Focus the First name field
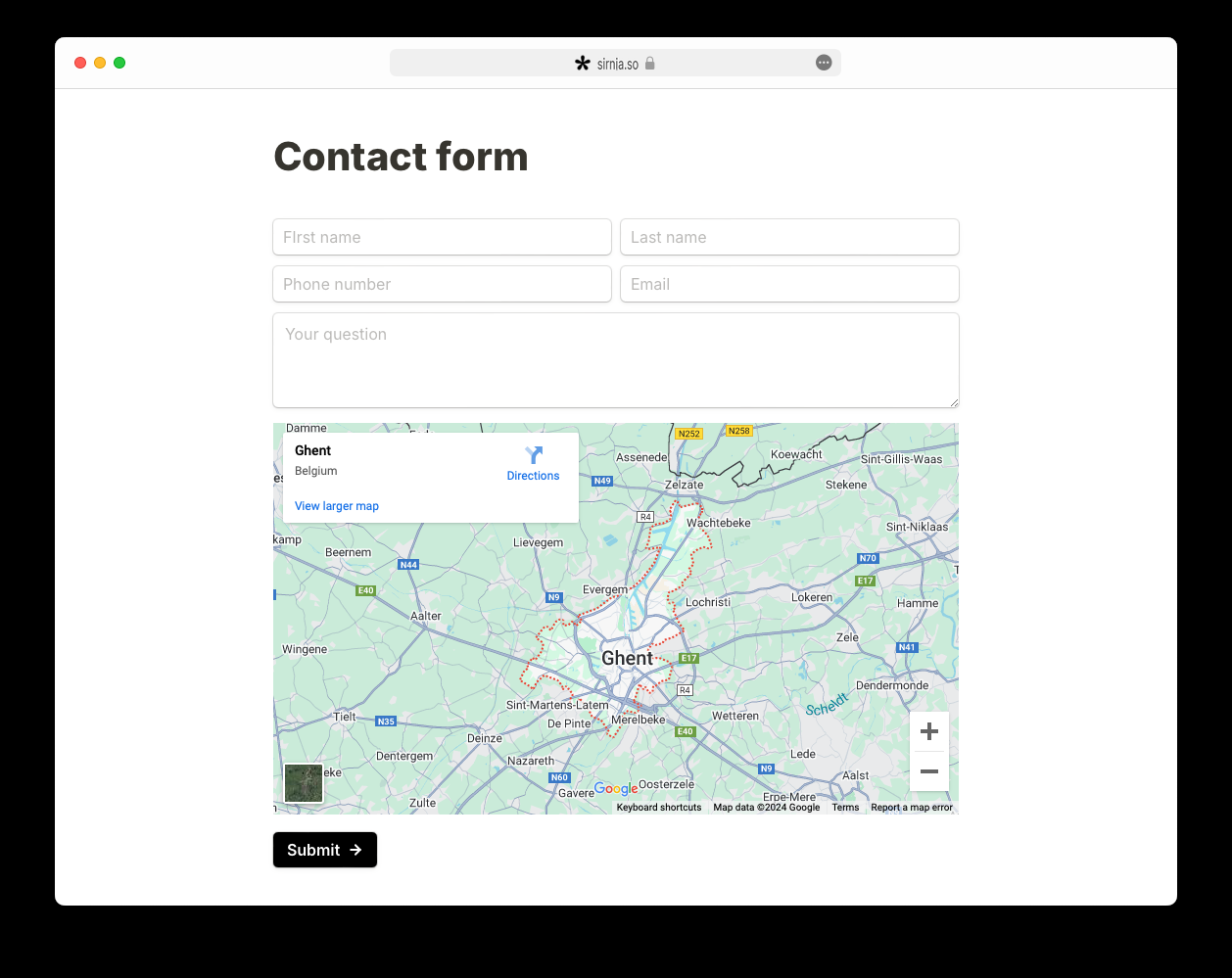Viewport: 1232px width, 978px height. click(443, 237)
